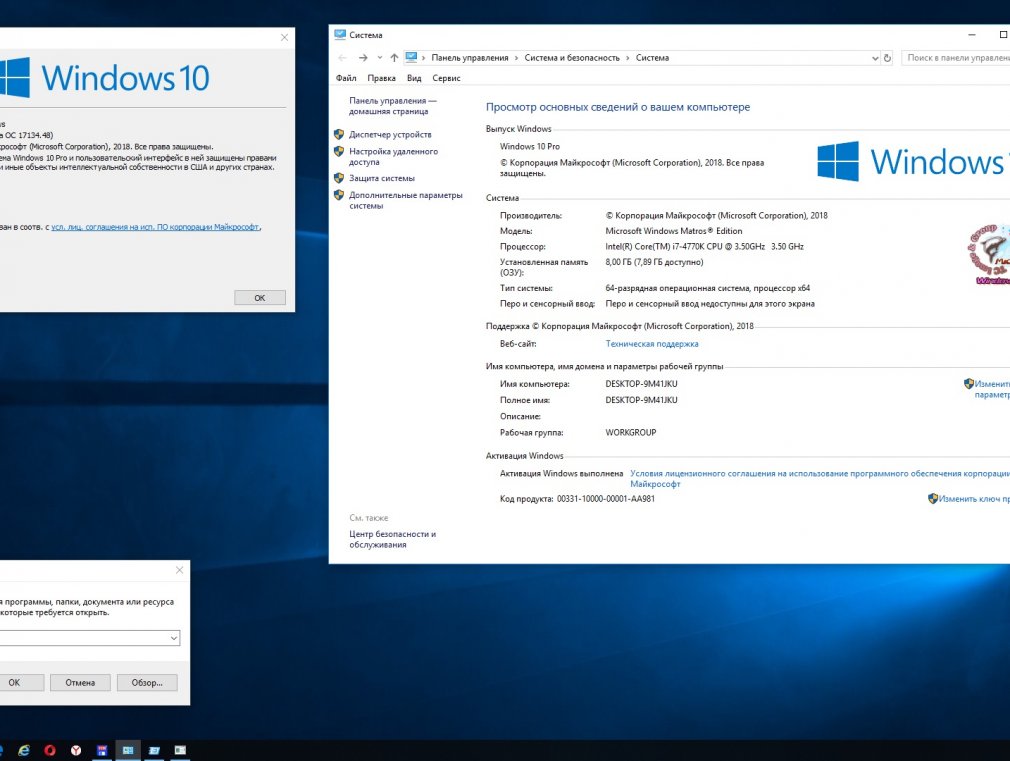
Task: Click Отмена in the Run dialog
Action: pos(80,682)
